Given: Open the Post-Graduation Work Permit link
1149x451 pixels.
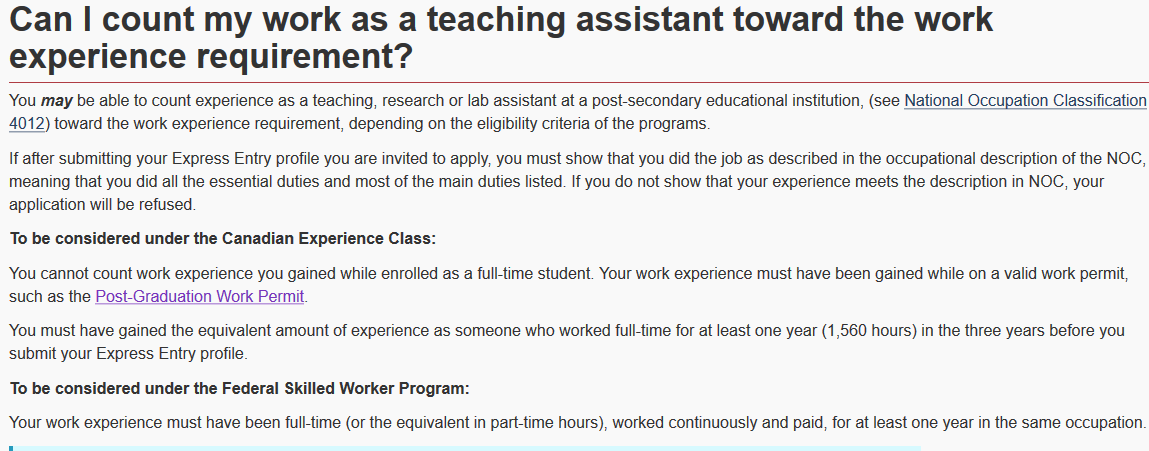Looking at the screenshot, I should (x=200, y=296).
